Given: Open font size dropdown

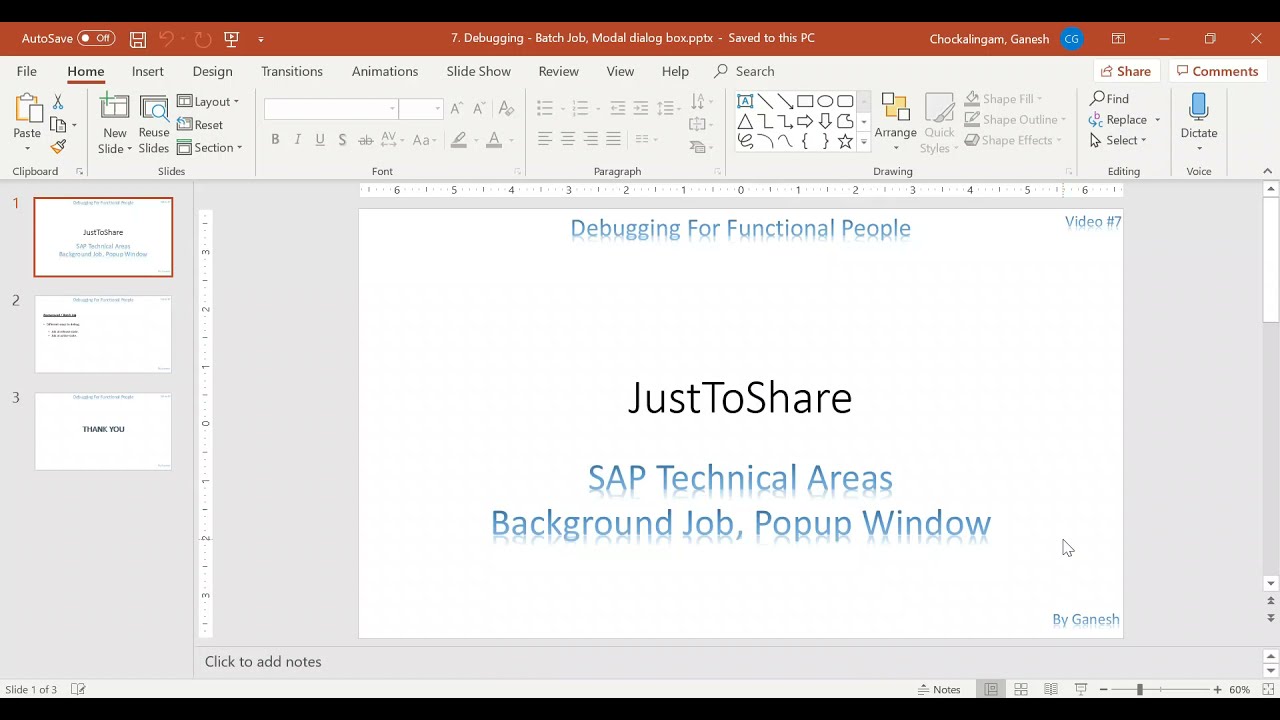Looking at the screenshot, I should click(437, 108).
